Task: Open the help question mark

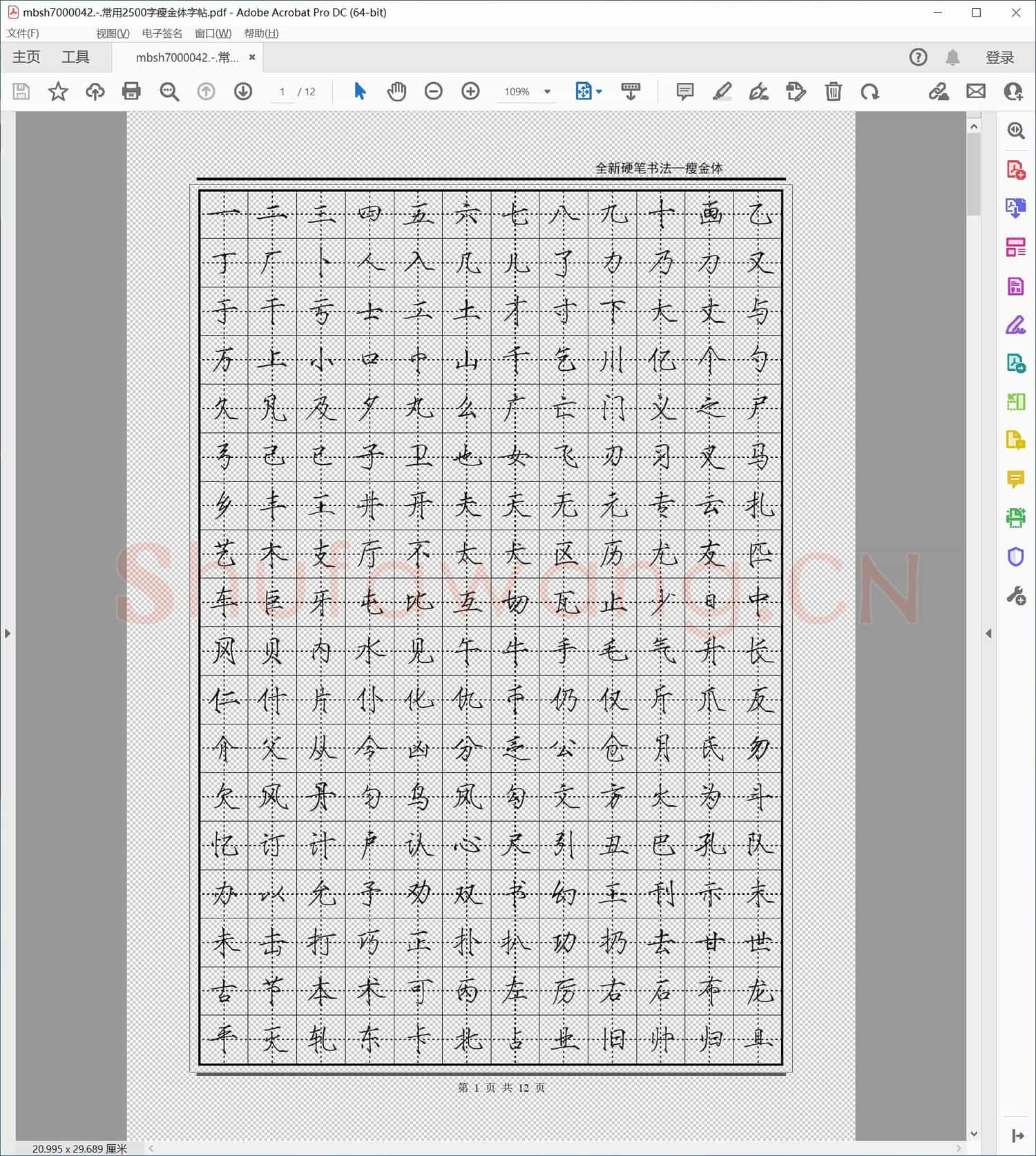Action: 918,57
